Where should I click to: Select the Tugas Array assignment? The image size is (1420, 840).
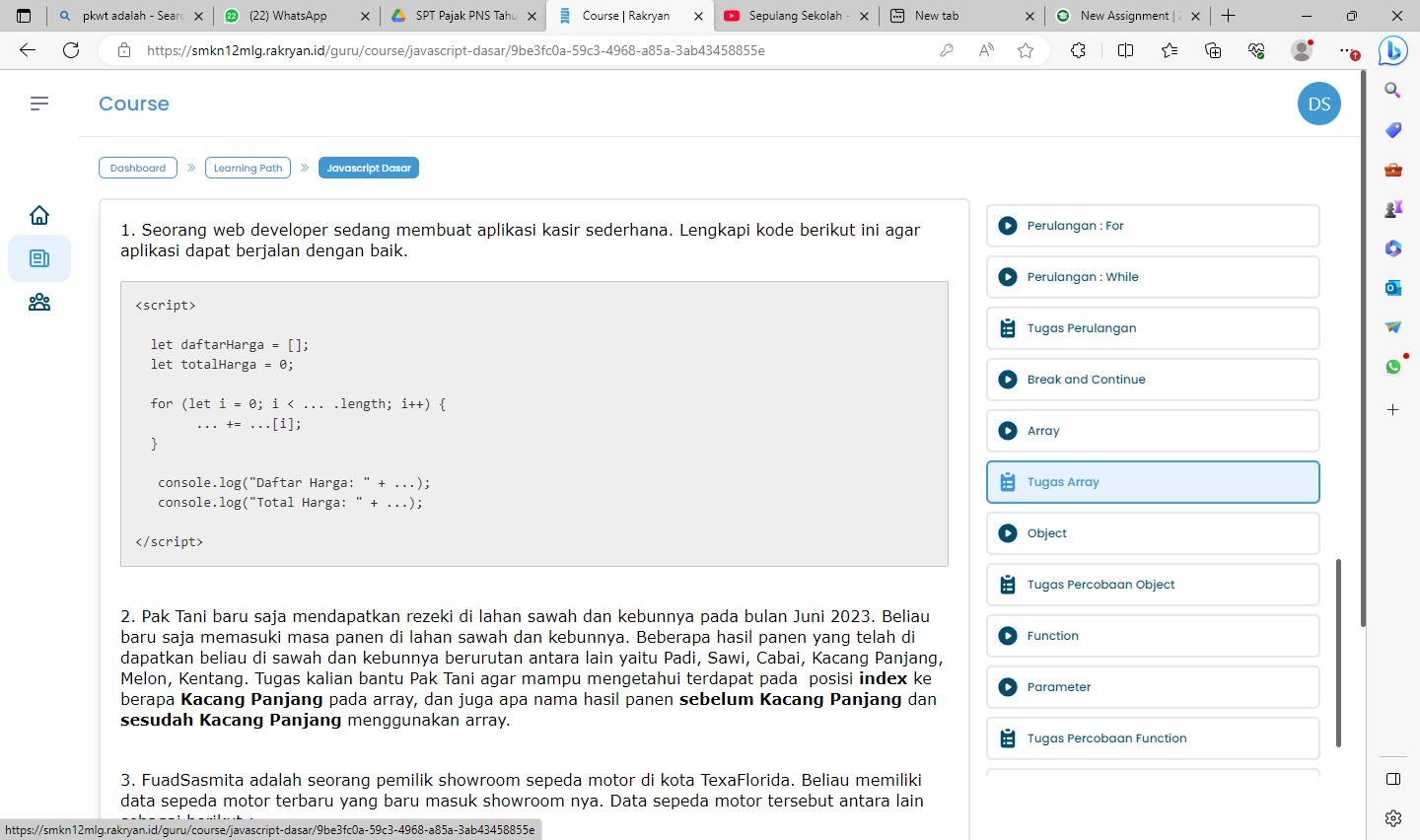coord(1153,482)
